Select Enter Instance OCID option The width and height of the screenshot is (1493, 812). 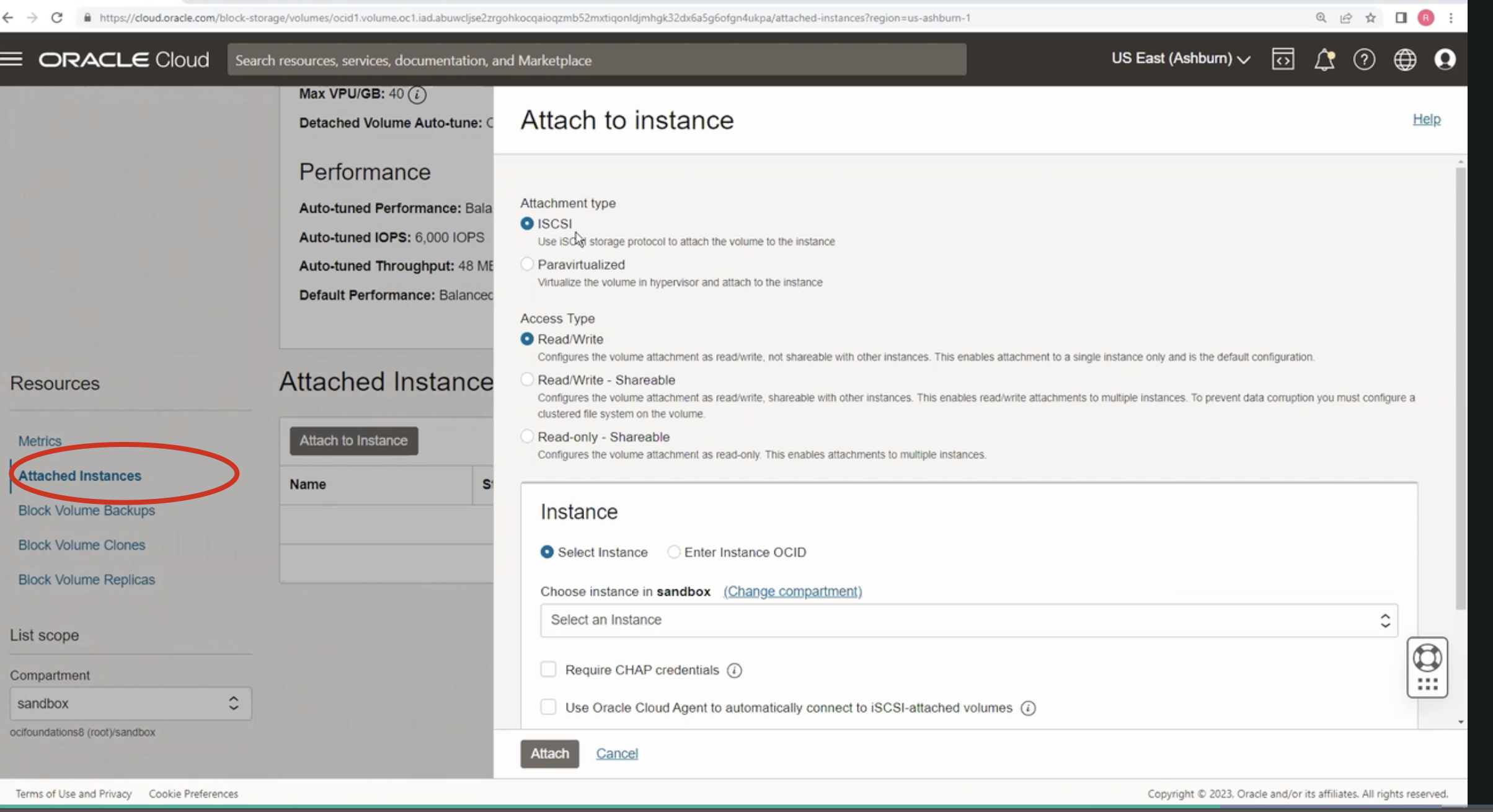click(674, 552)
